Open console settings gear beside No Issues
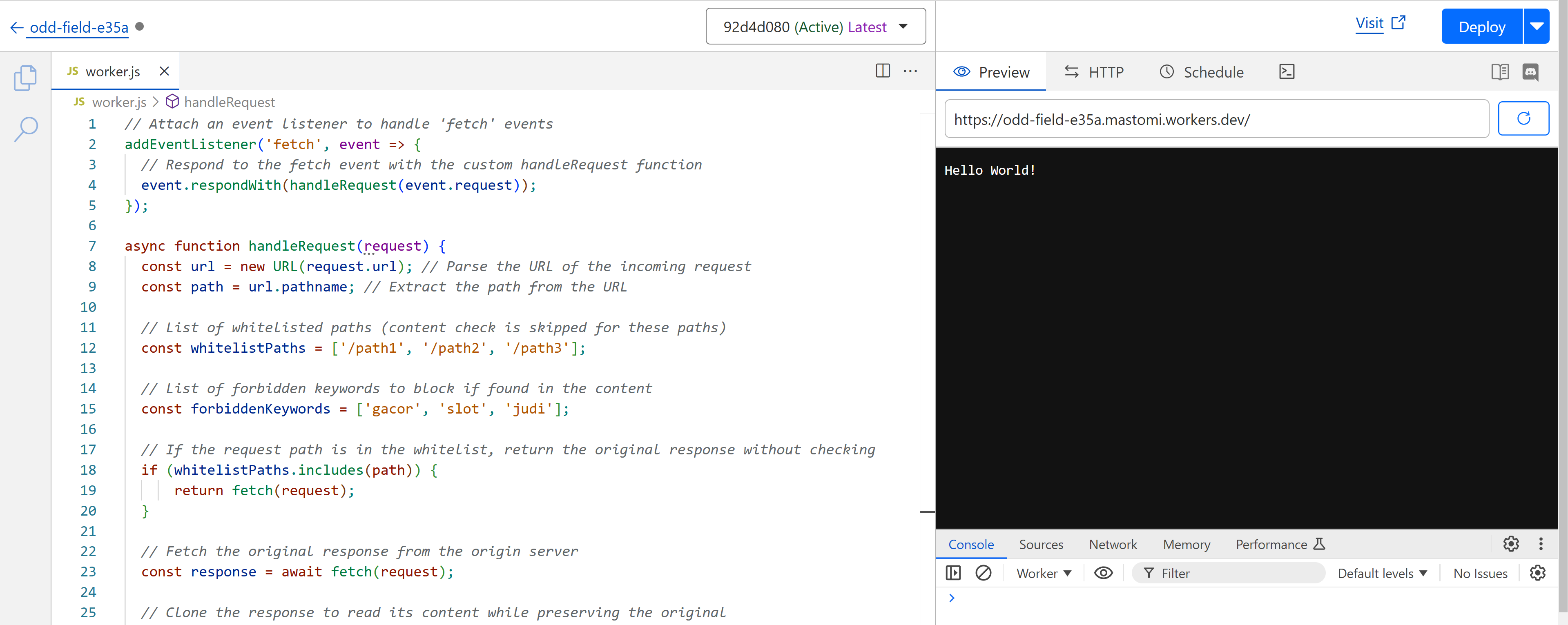Image resolution: width=1568 pixels, height=625 pixels. (1537, 573)
